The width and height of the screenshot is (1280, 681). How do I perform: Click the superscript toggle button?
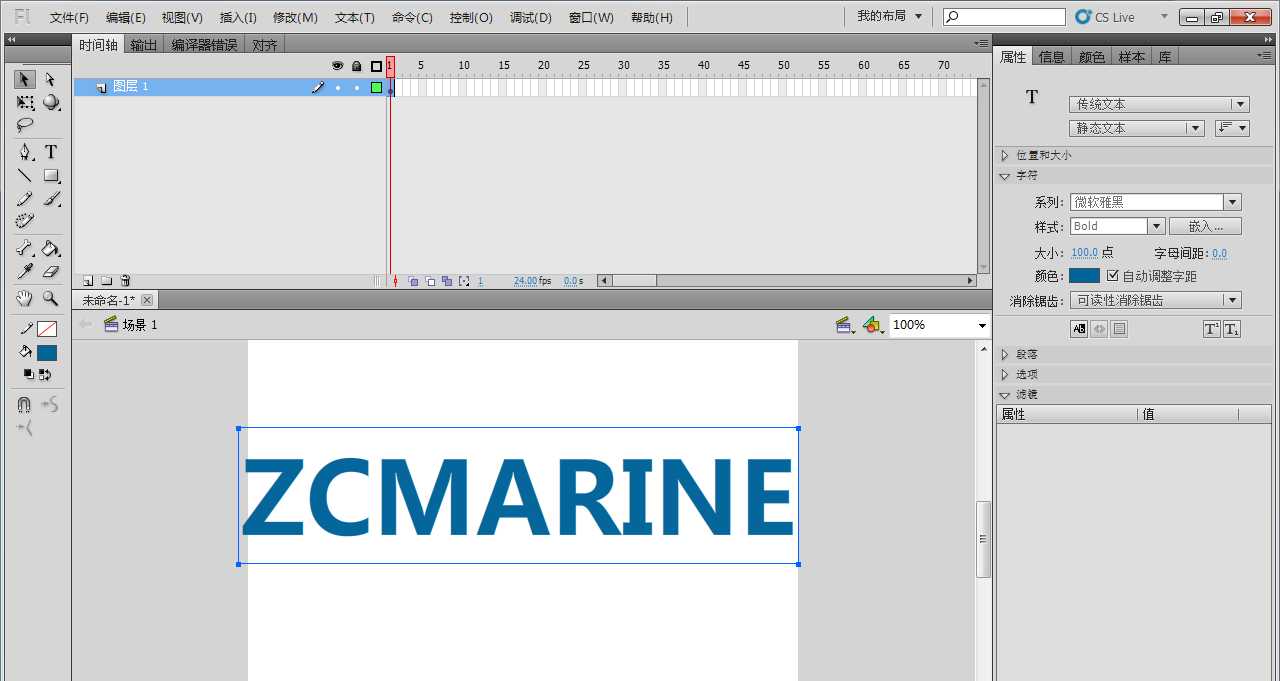(1212, 329)
